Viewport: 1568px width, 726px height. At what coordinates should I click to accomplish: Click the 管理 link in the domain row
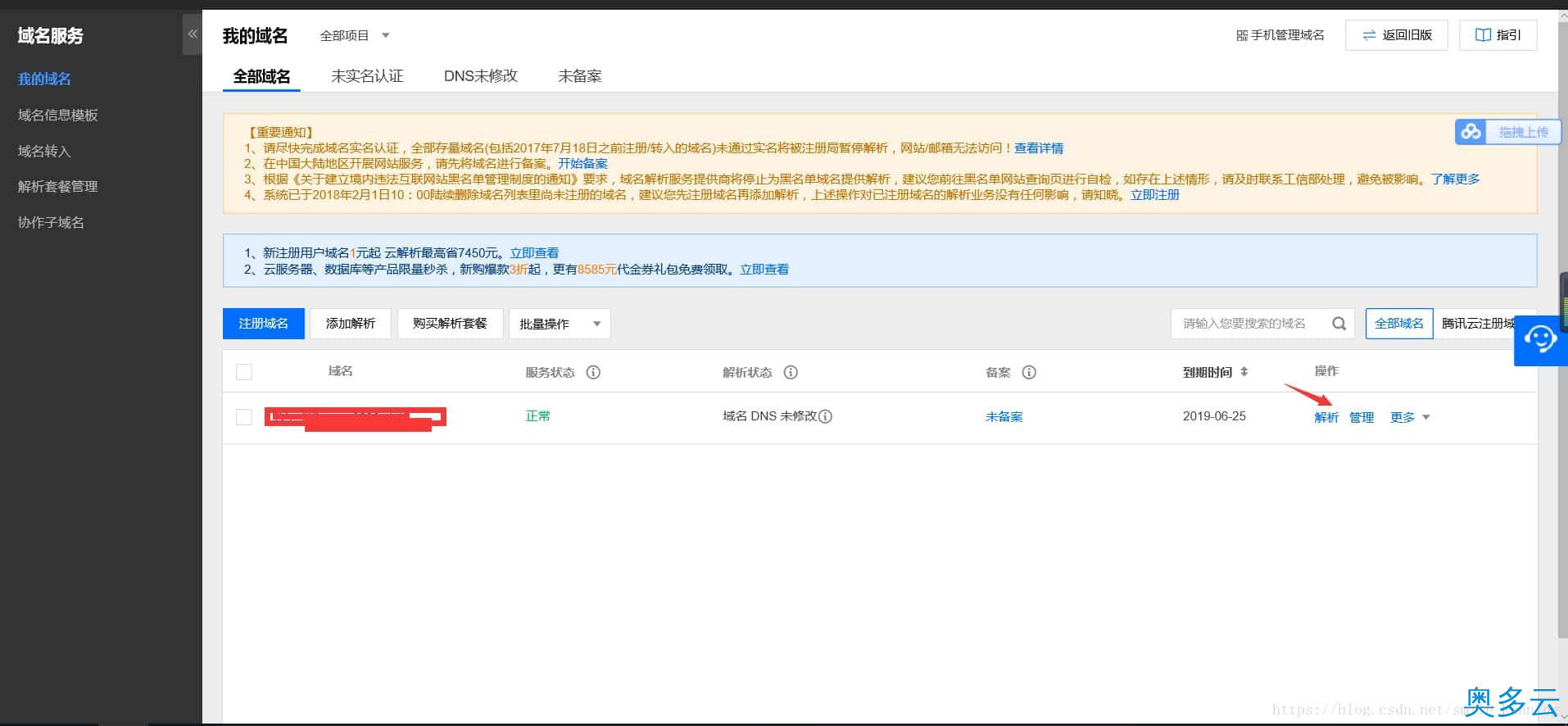pos(1362,417)
